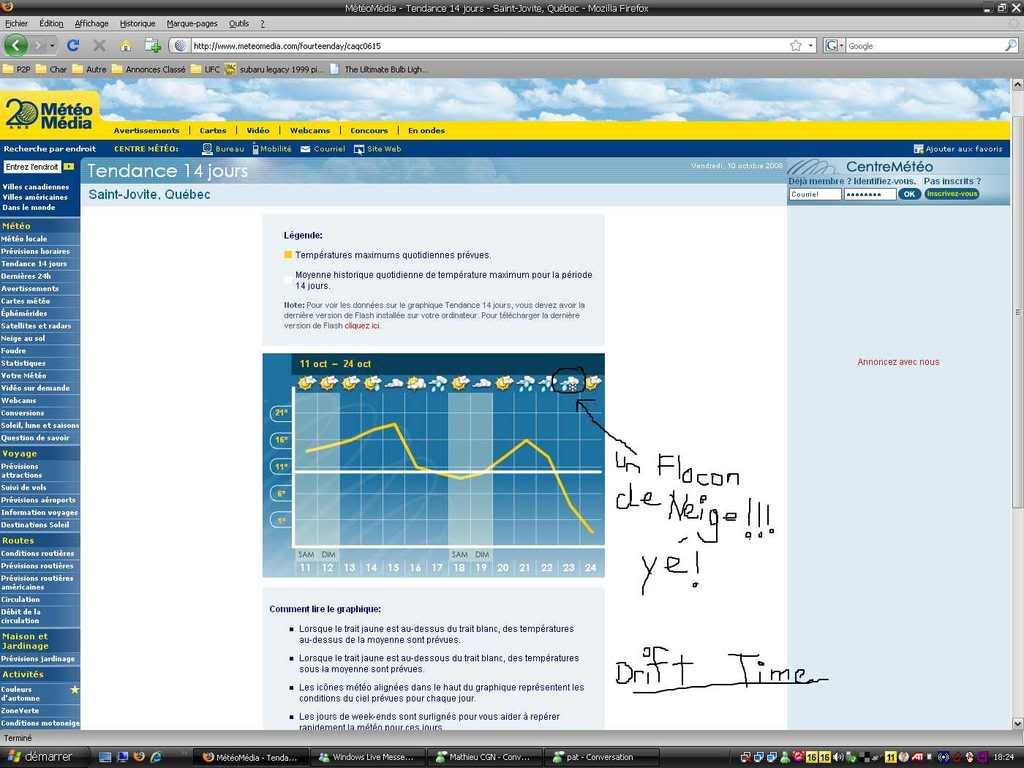Open the Annonces Classé bookmarks folder

[x=148, y=69]
